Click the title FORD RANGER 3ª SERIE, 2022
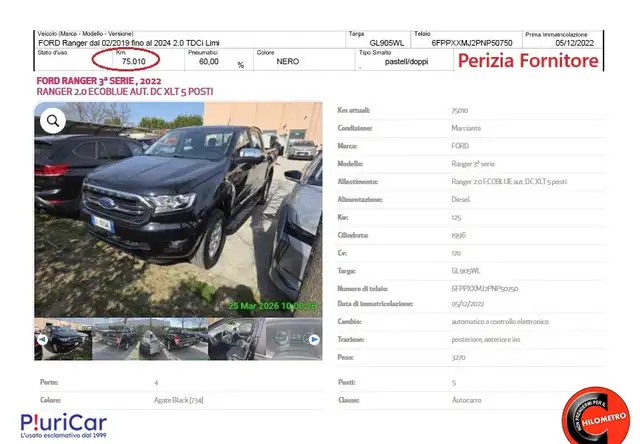This screenshot has width=640, height=444. point(99,81)
